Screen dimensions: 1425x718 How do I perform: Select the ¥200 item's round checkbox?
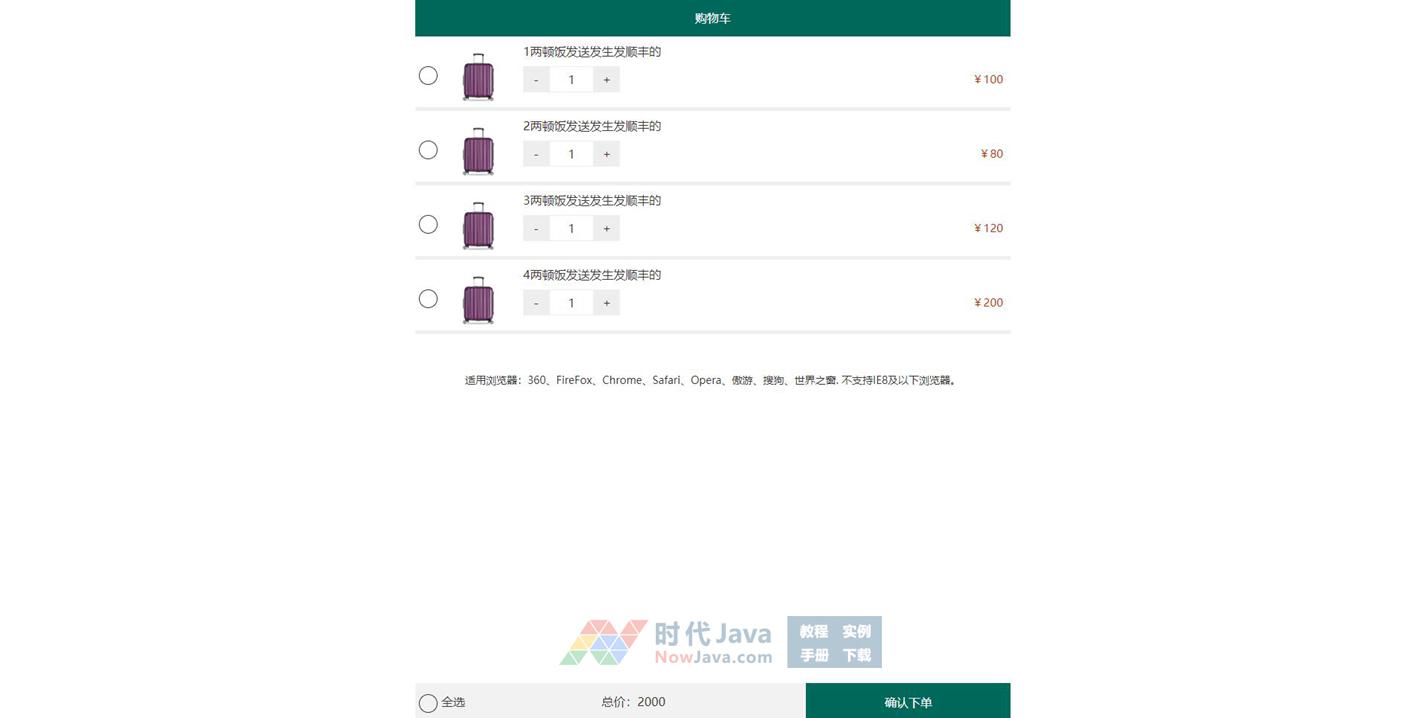tap(428, 299)
